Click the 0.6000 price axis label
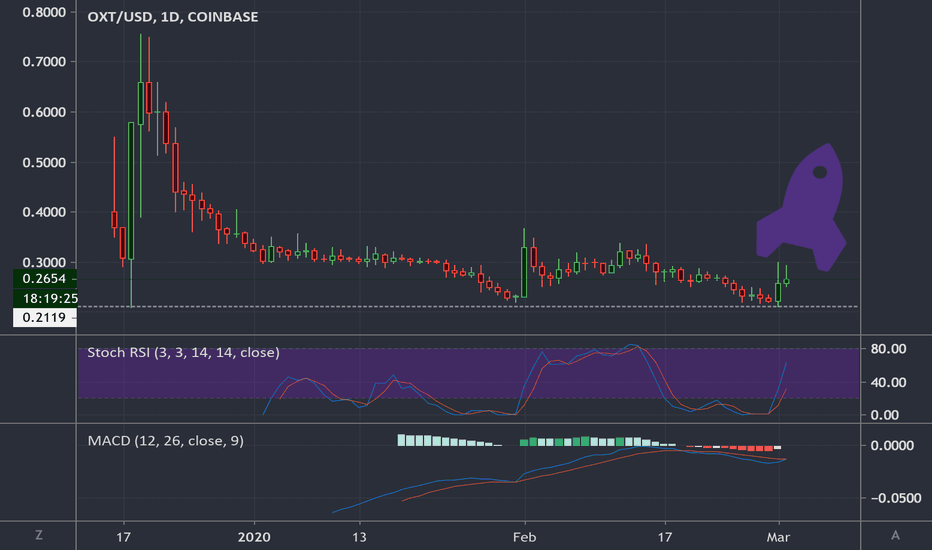Screen dimensions: 932x550 pyautogui.click(x=44, y=112)
